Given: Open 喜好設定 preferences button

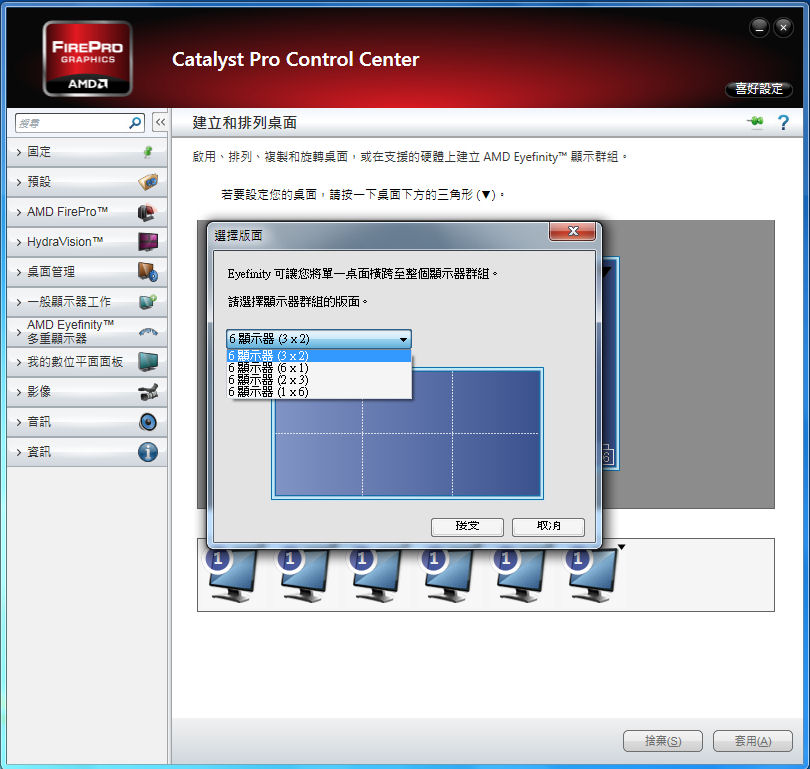Looking at the screenshot, I should click(x=759, y=89).
